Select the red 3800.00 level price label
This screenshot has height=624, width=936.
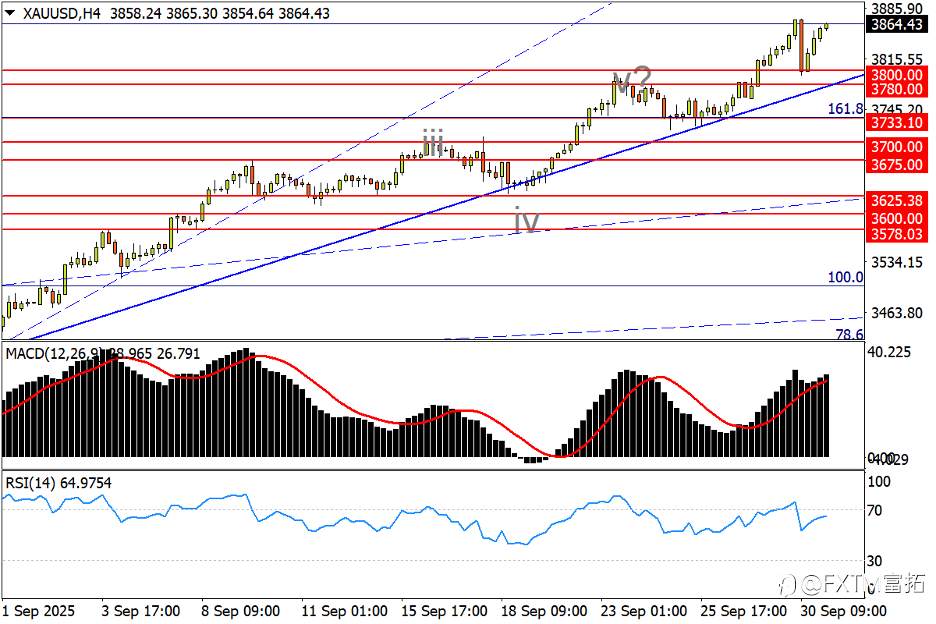897,75
